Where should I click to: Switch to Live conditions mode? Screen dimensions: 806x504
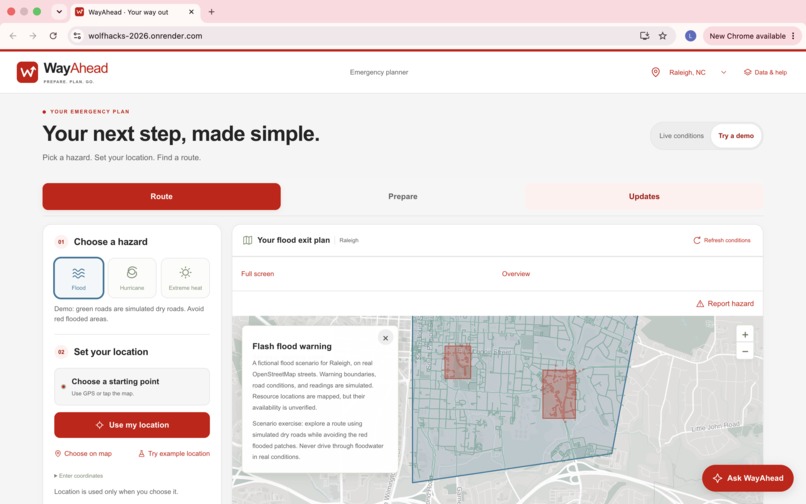point(681,136)
